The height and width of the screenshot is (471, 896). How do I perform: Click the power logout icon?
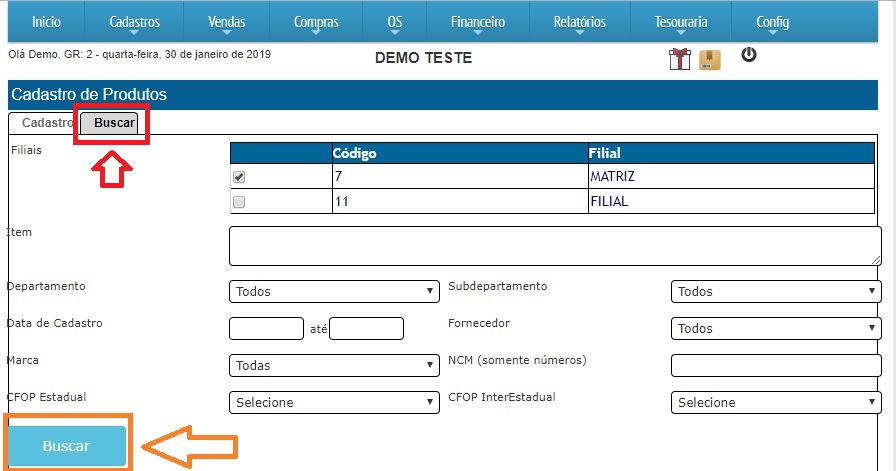(x=748, y=54)
